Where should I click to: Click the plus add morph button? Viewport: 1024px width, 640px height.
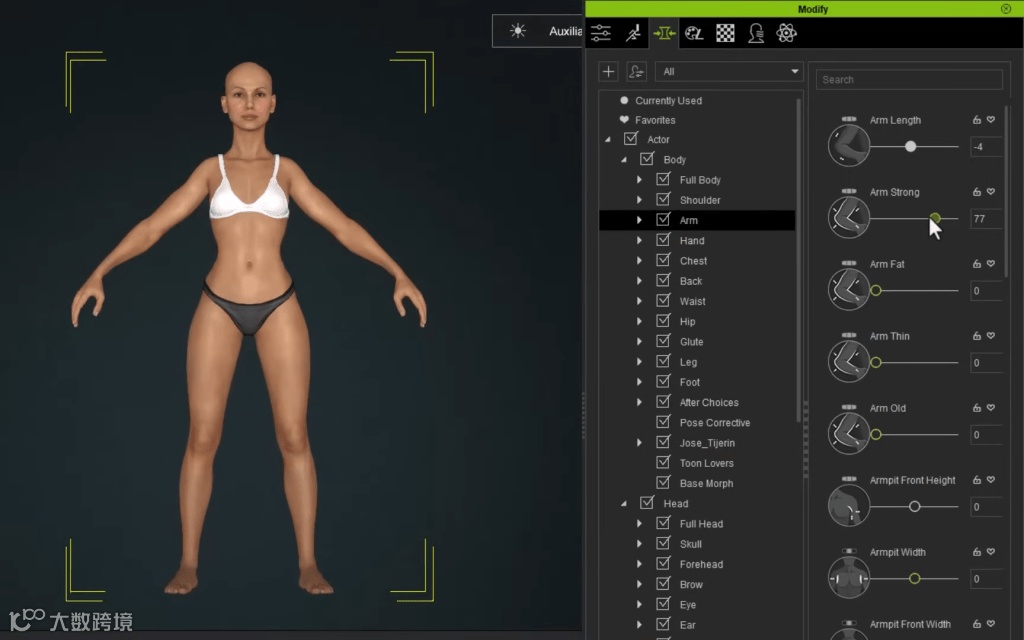coord(609,72)
